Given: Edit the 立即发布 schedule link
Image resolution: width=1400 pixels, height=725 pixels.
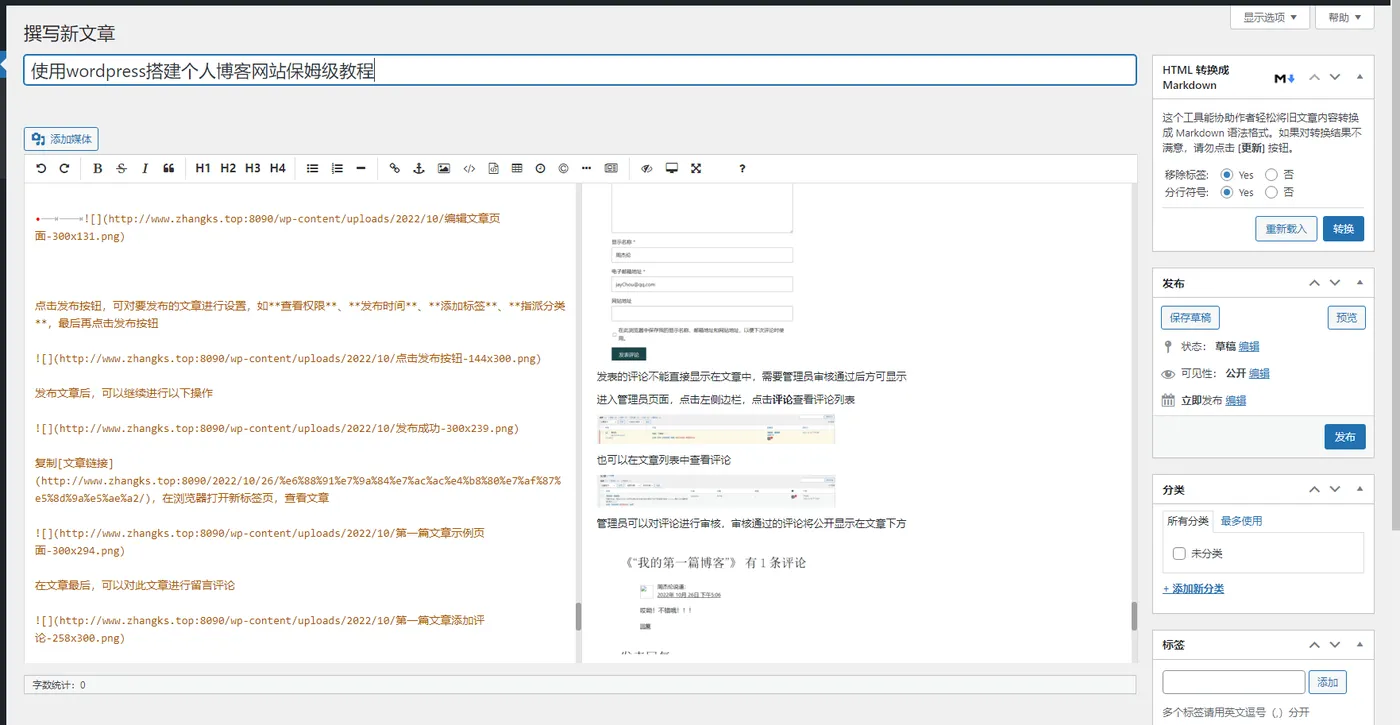Looking at the screenshot, I should 1236,401.
